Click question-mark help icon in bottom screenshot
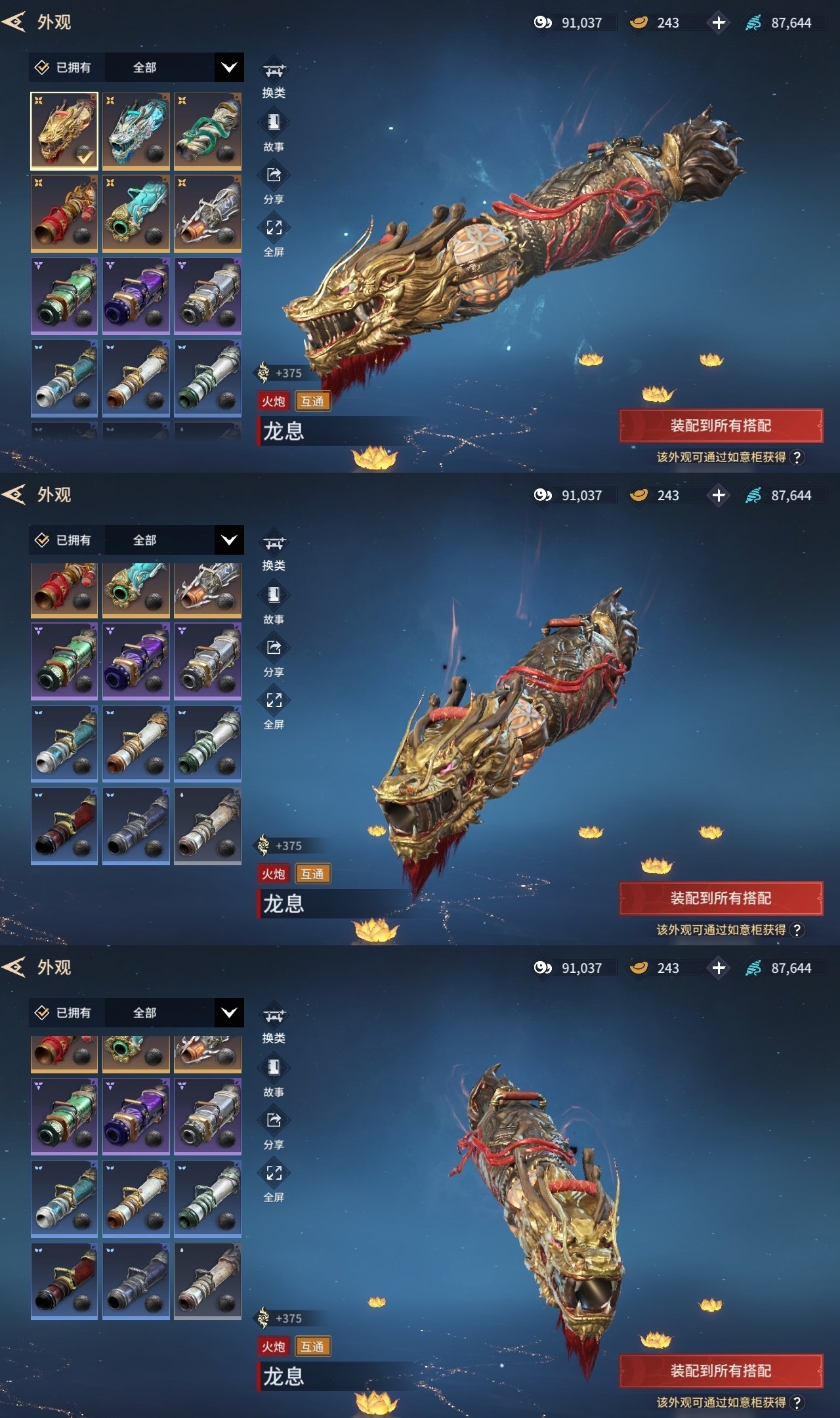 click(x=797, y=1402)
